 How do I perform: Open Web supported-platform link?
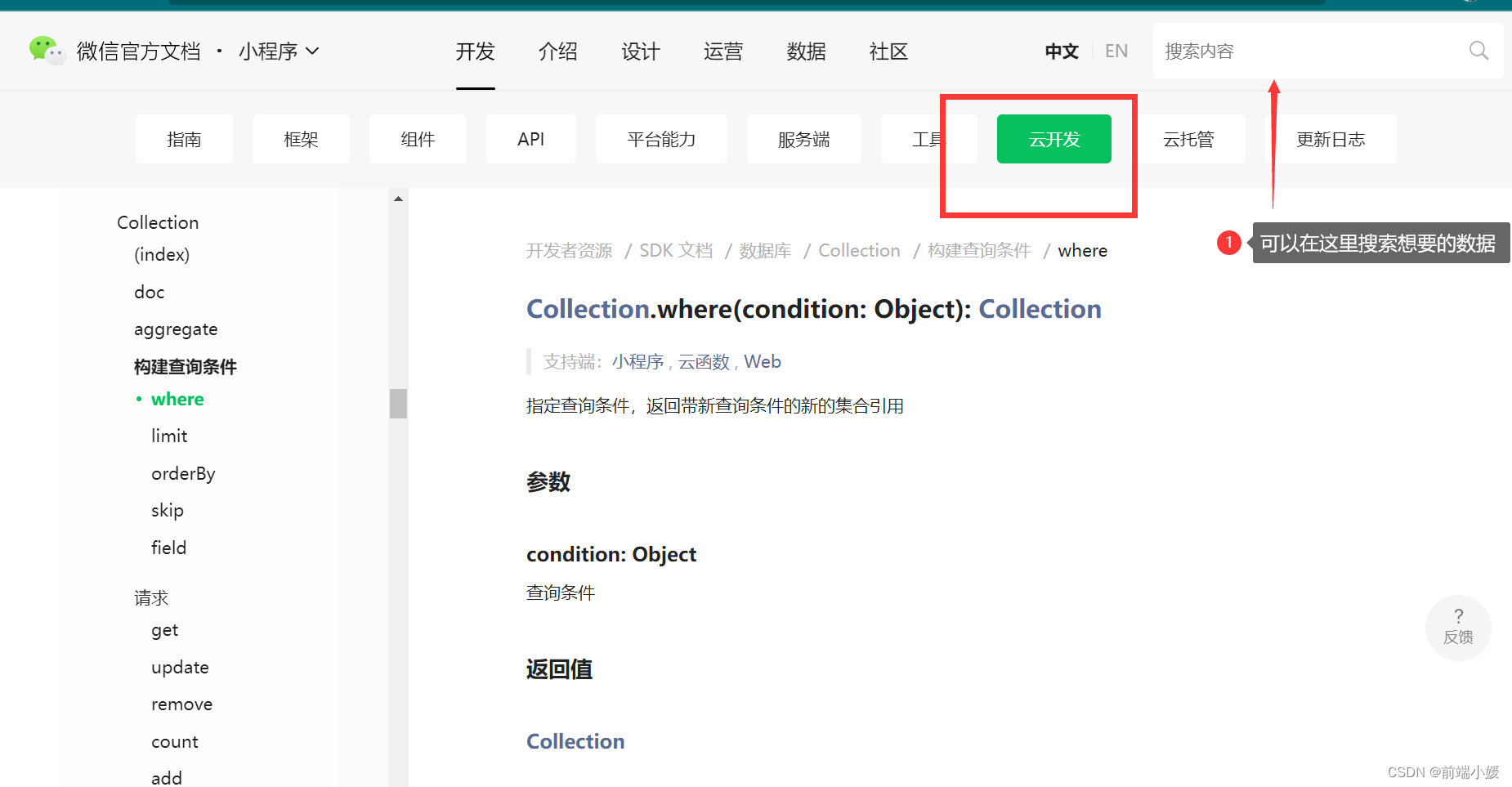763,361
